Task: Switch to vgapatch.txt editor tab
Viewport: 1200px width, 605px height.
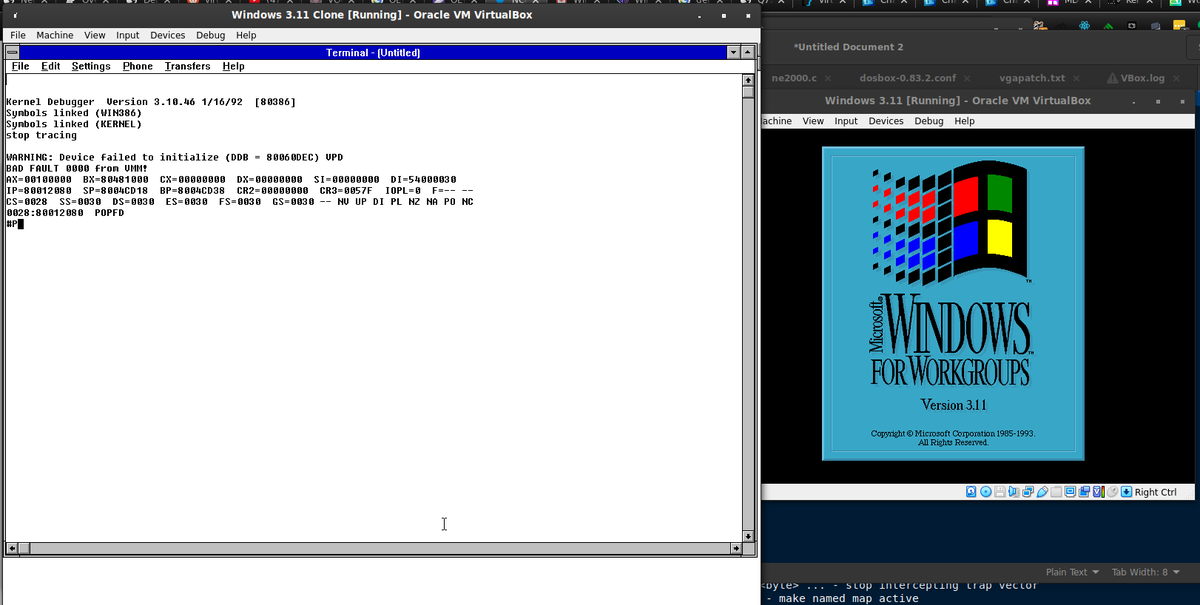Action: (x=1032, y=78)
